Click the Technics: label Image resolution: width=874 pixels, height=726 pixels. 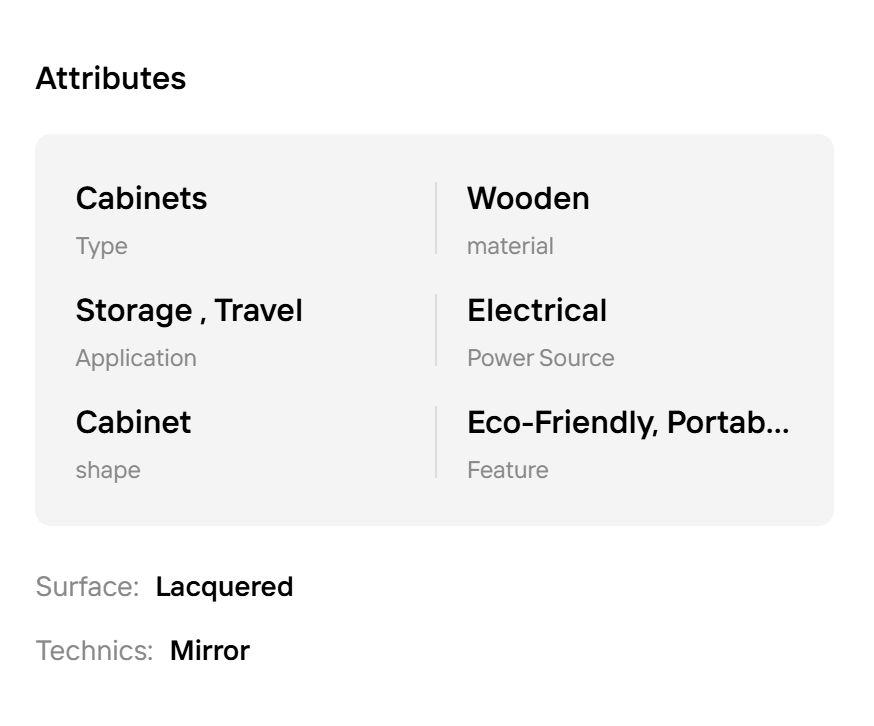[94, 650]
